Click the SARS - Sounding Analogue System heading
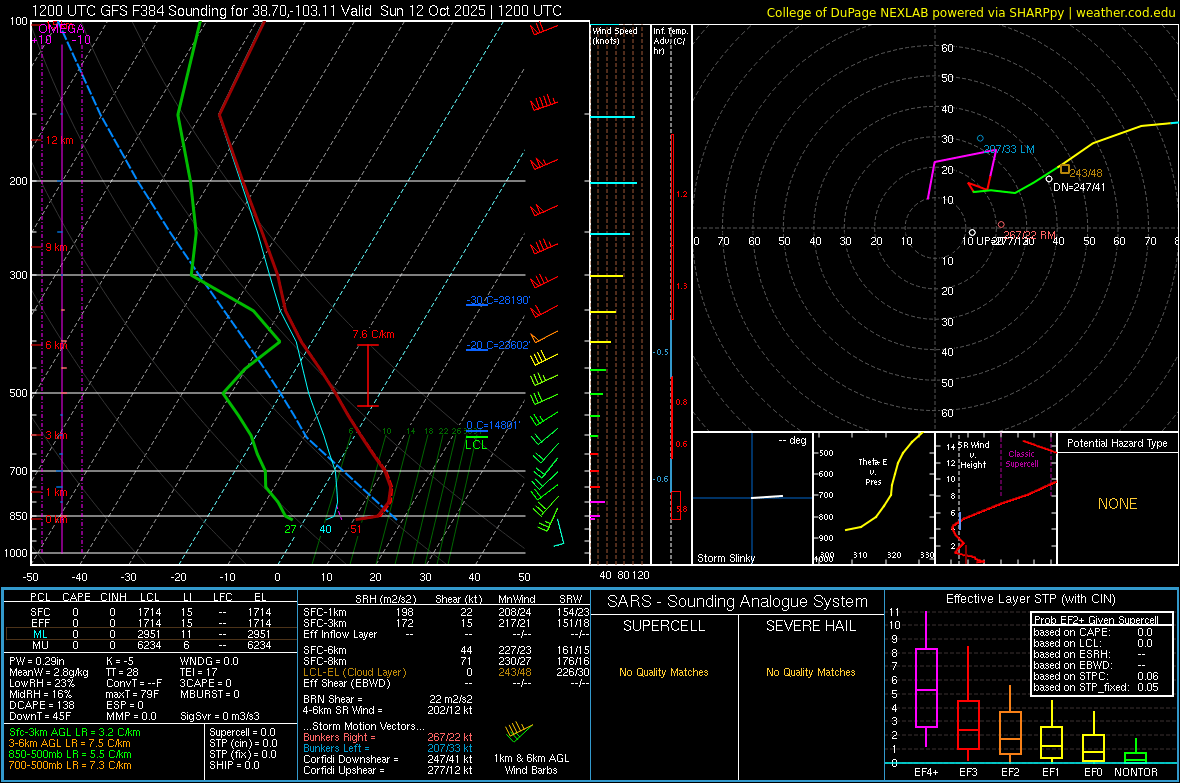Viewport: 1180px width, 783px height. point(738,601)
